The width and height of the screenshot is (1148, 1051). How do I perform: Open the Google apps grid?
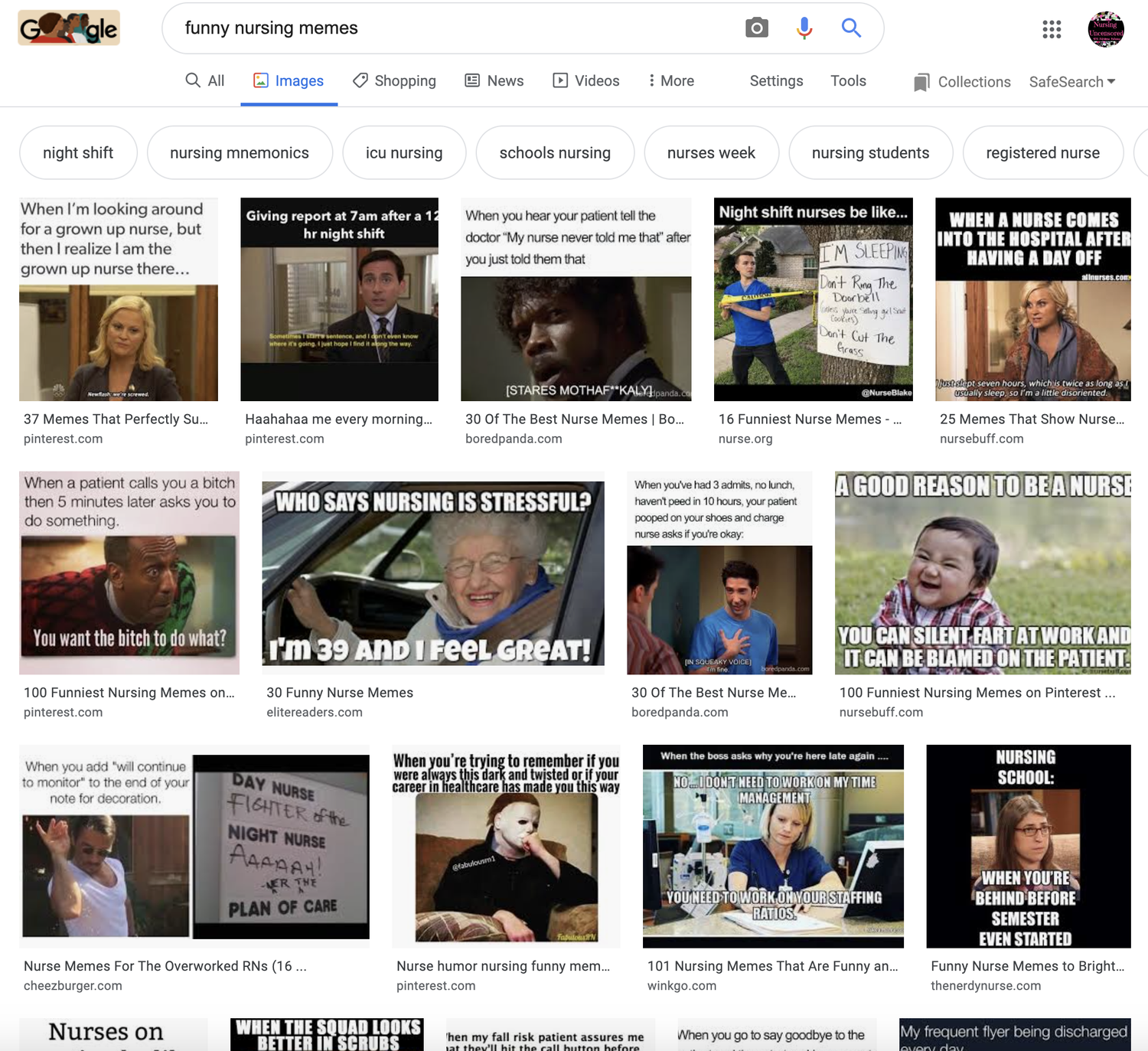coord(1052,29)
